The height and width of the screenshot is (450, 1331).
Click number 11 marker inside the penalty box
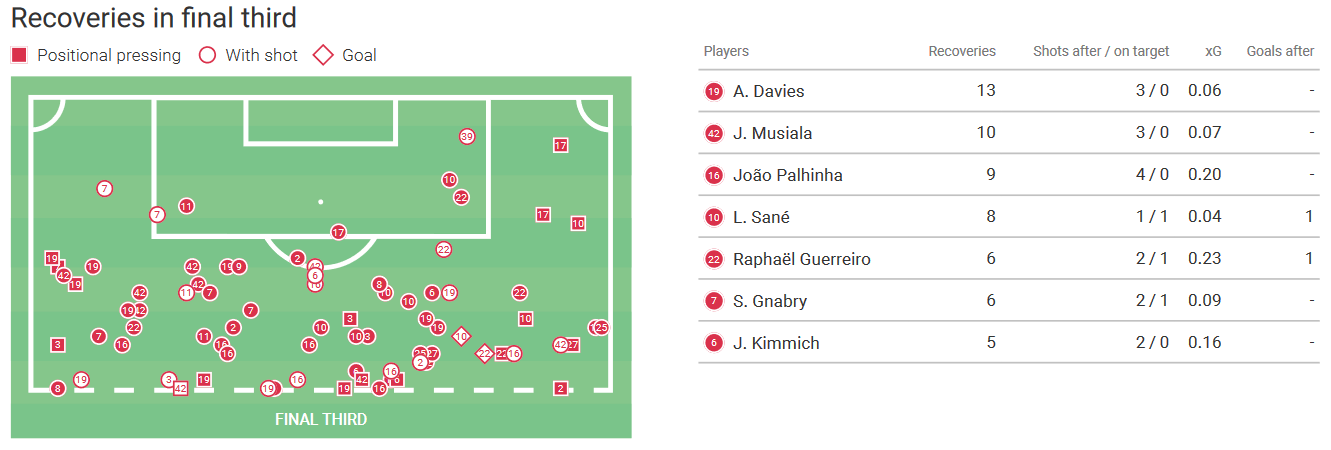click(186, 206)
